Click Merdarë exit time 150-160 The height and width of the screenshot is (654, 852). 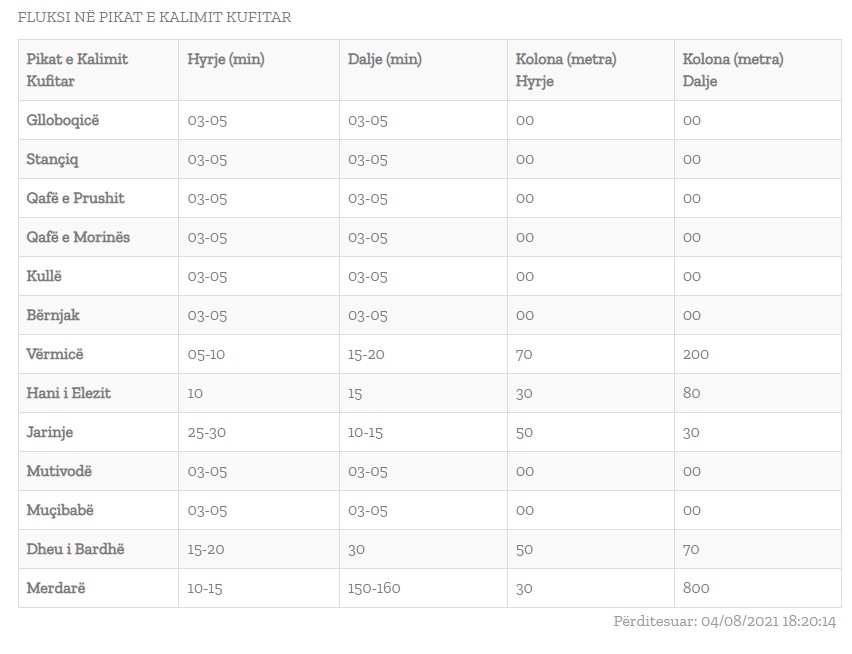[374, 588]
